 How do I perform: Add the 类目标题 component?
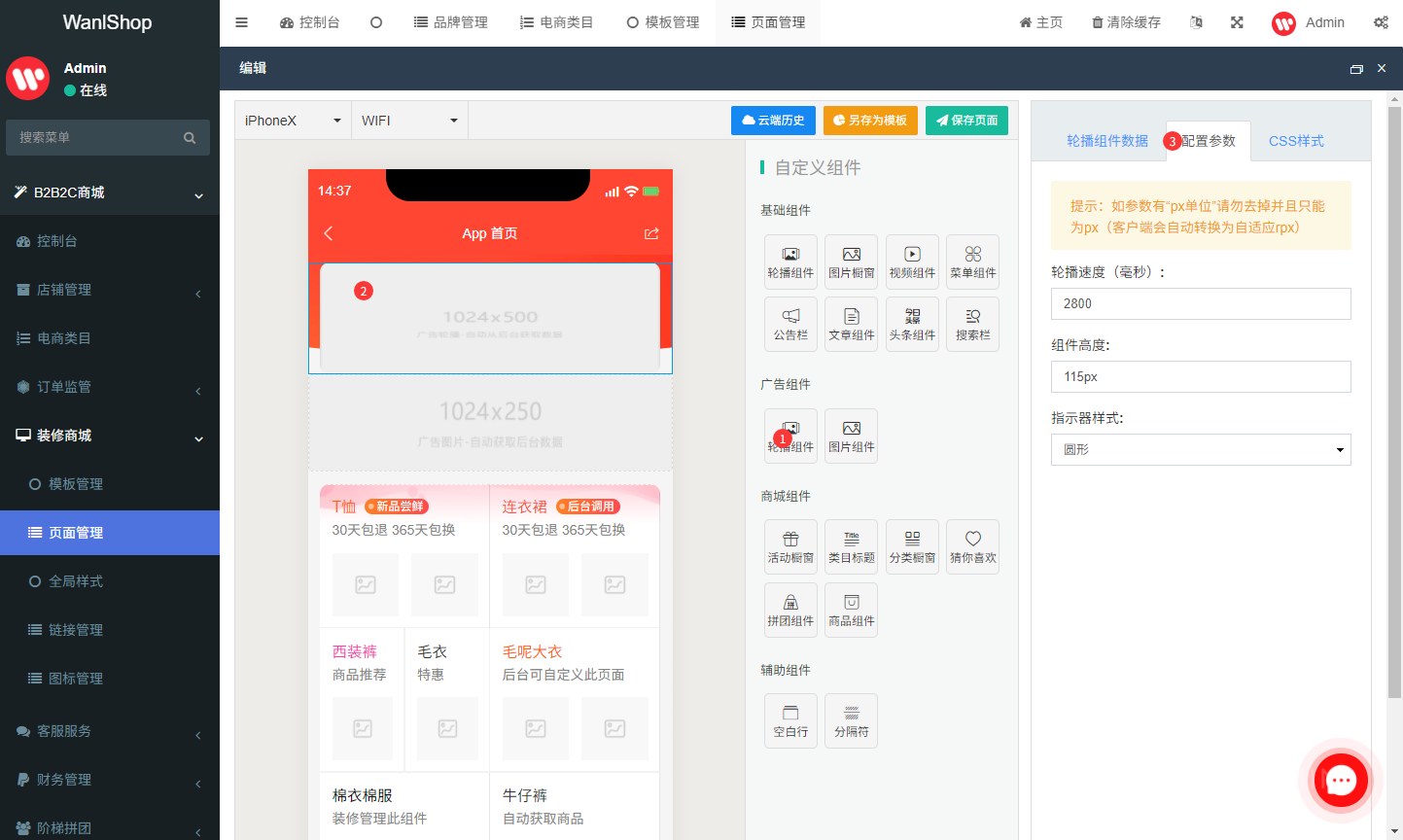tap(851, 546)
